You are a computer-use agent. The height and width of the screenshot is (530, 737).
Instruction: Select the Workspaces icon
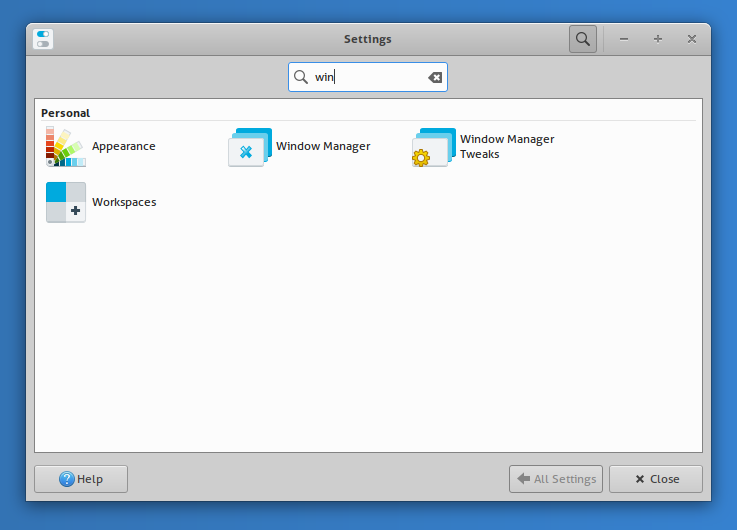(x=66, y=202)
